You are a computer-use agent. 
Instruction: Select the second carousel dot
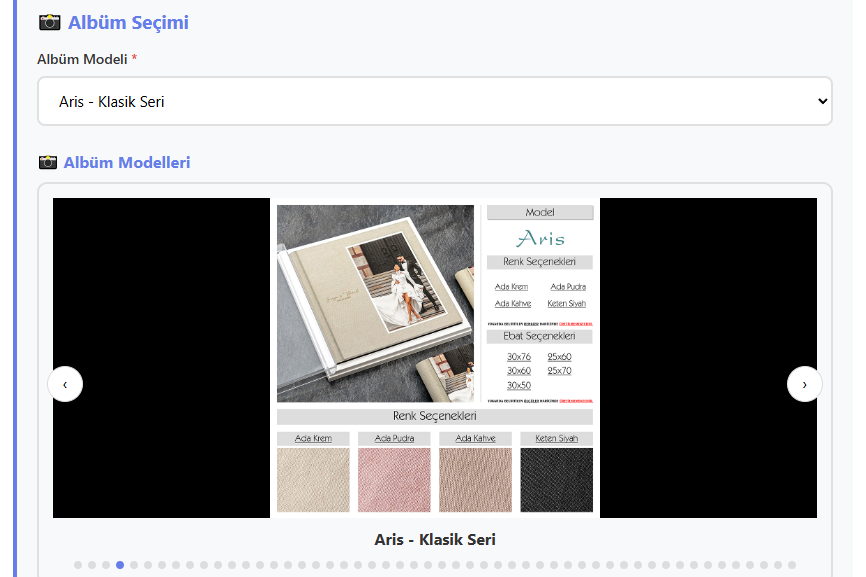(92, 565)
